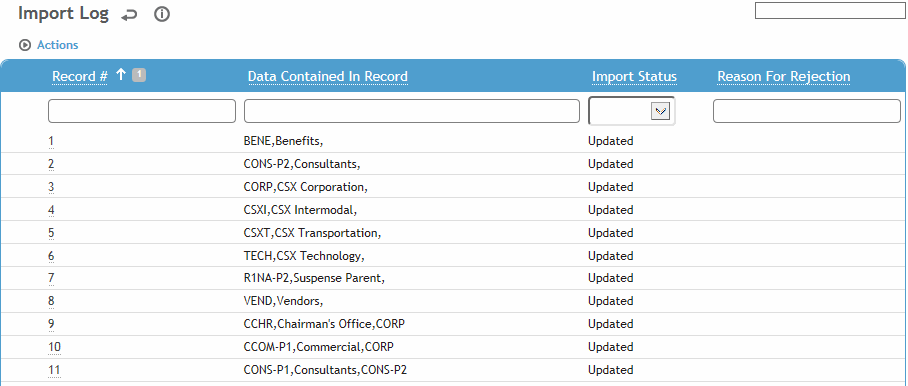Focus the Data Contained In Record filter
908x386 pixels.
coord(412,111)
